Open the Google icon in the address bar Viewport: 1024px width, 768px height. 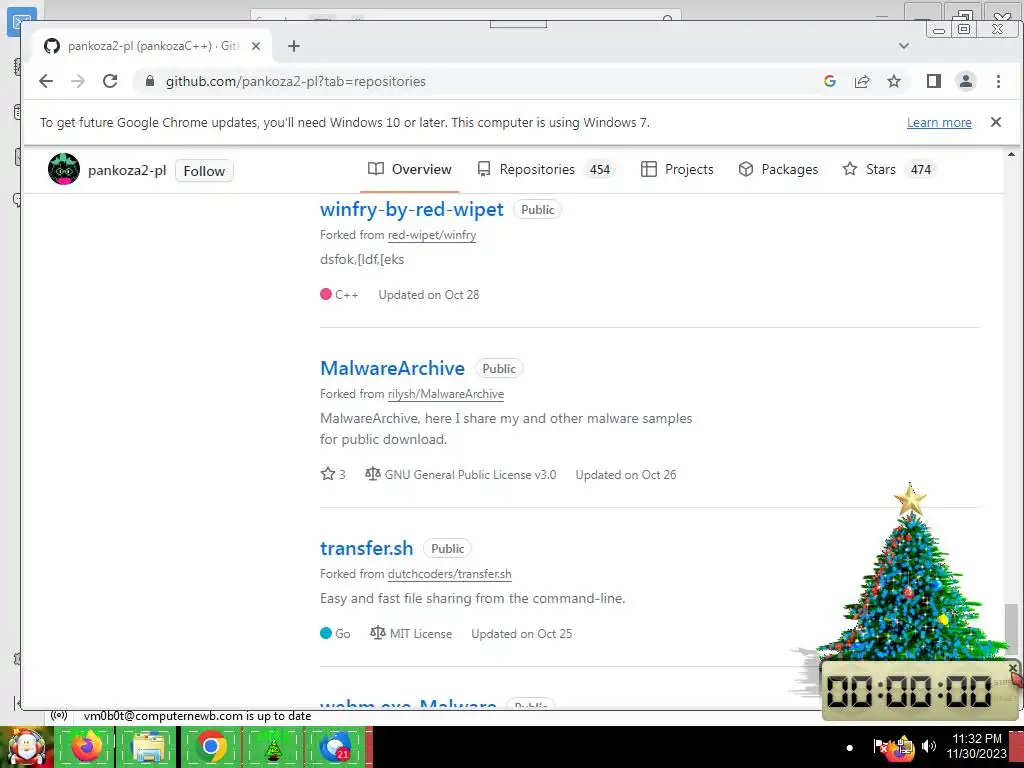click(x=830, y=81)
